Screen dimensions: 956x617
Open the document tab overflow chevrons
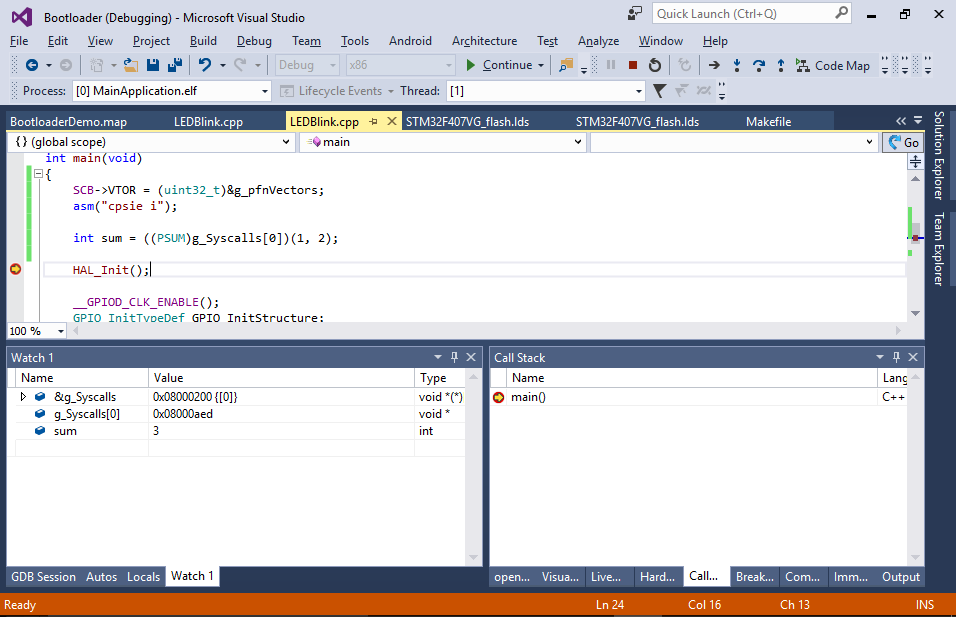point(901,121)
